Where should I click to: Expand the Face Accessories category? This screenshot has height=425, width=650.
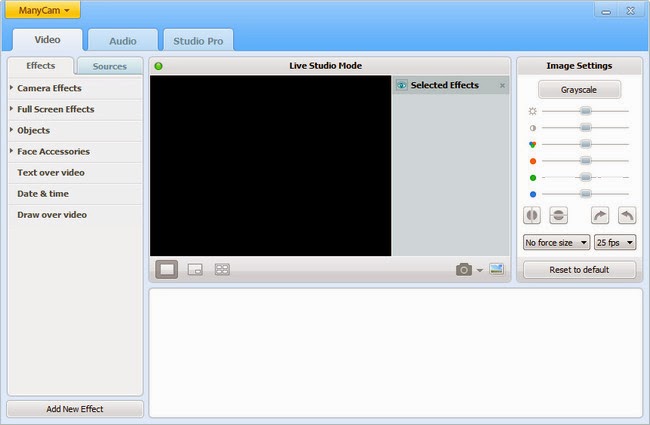click(75, 151)
